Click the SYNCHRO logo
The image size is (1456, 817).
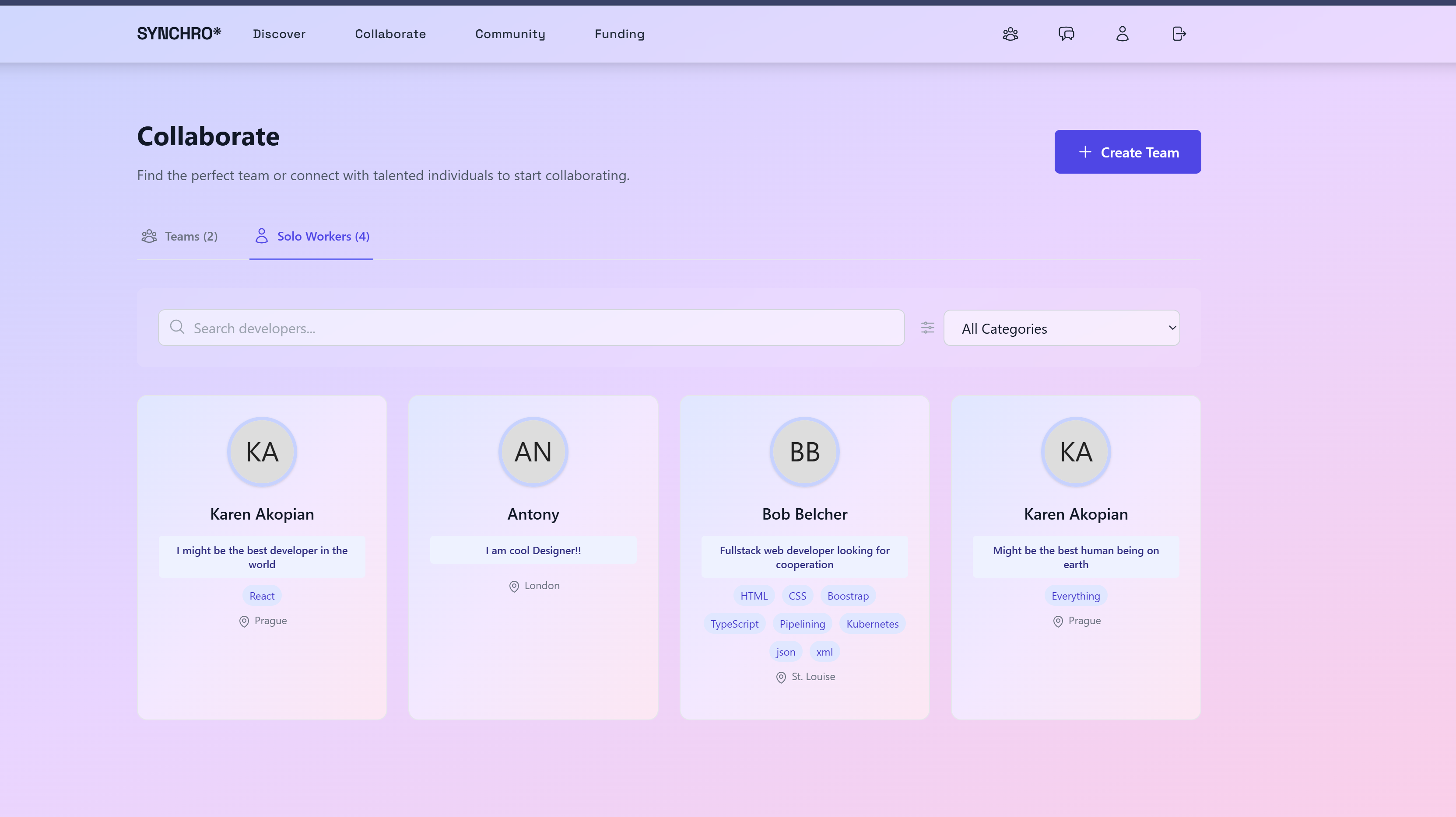tap(179, 34)
